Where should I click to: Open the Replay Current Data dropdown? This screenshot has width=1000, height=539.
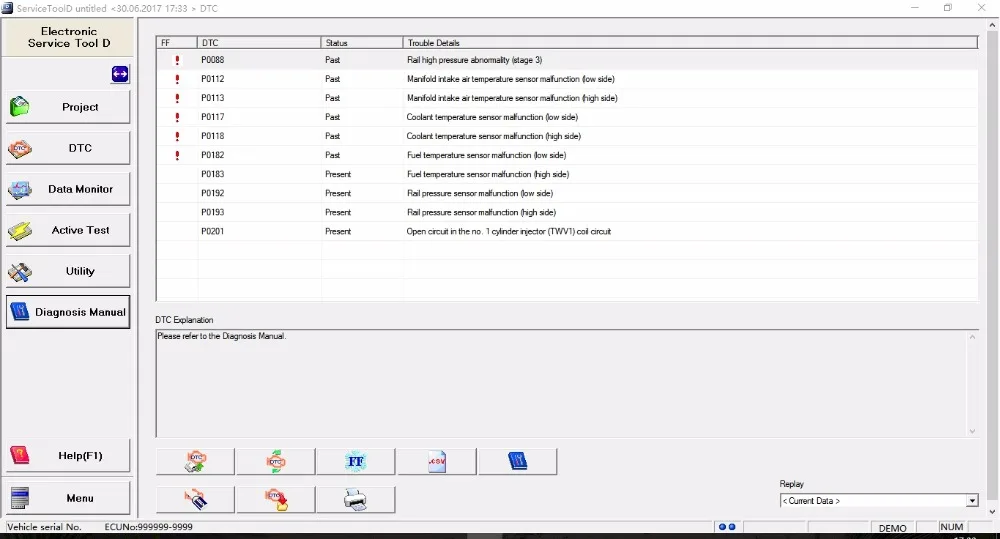[x=972, y=501]
